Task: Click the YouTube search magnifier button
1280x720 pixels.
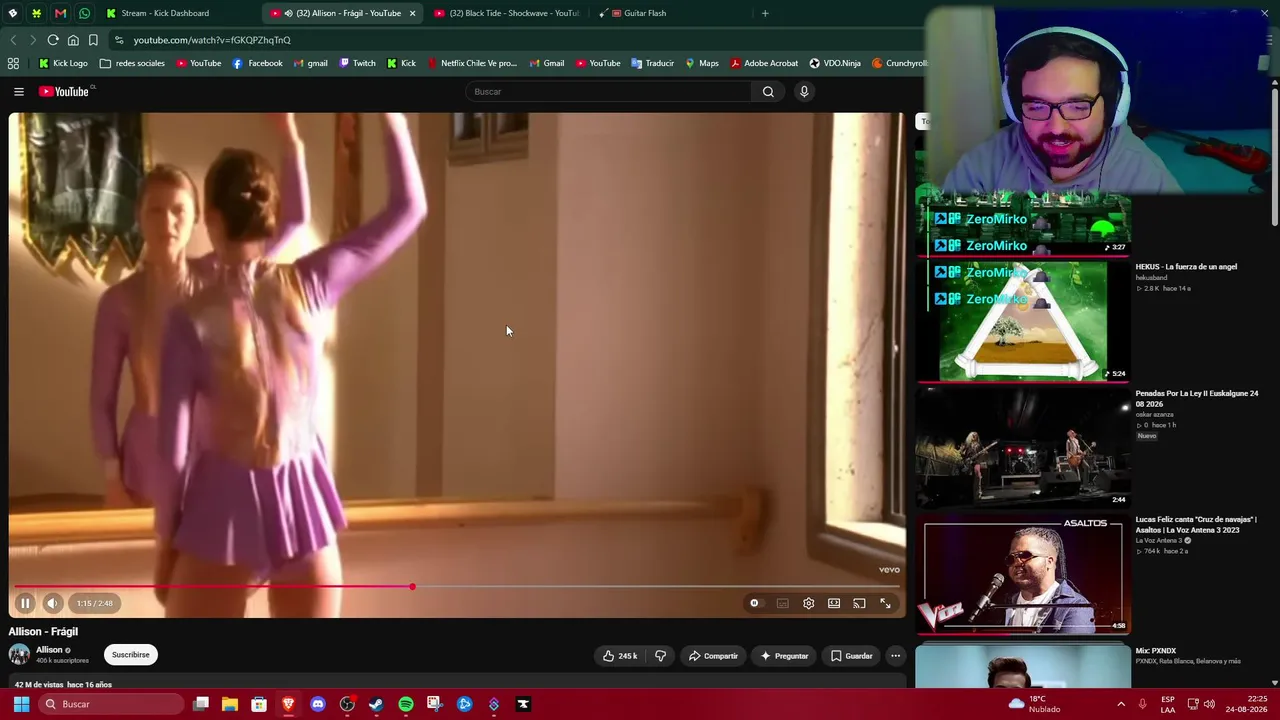Action: pyautogui.click(x=768, y=92)
